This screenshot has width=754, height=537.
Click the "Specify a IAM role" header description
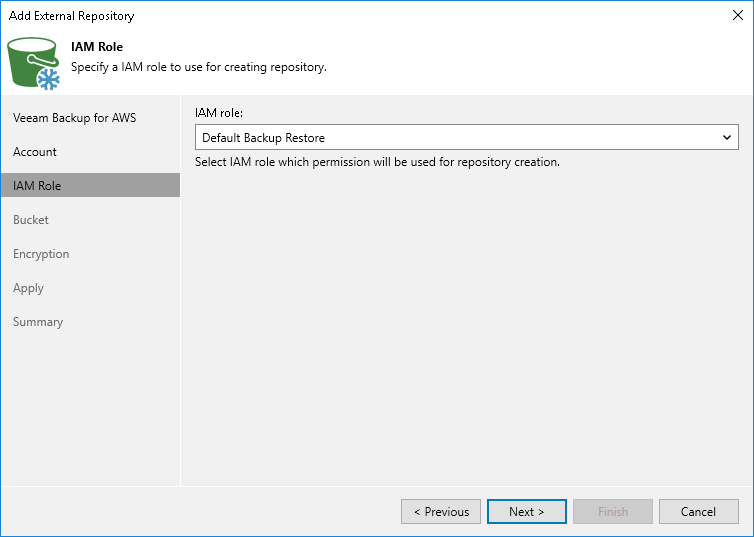(x=199, y=67)
